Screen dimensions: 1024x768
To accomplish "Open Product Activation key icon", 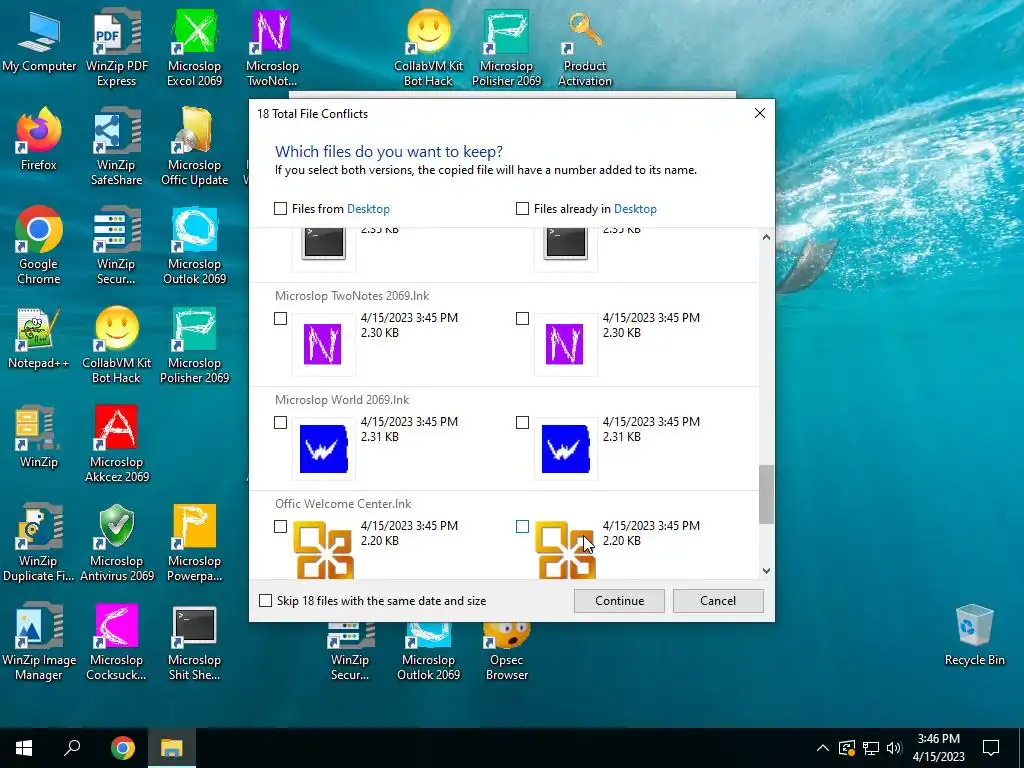I will tap(585, 49).
